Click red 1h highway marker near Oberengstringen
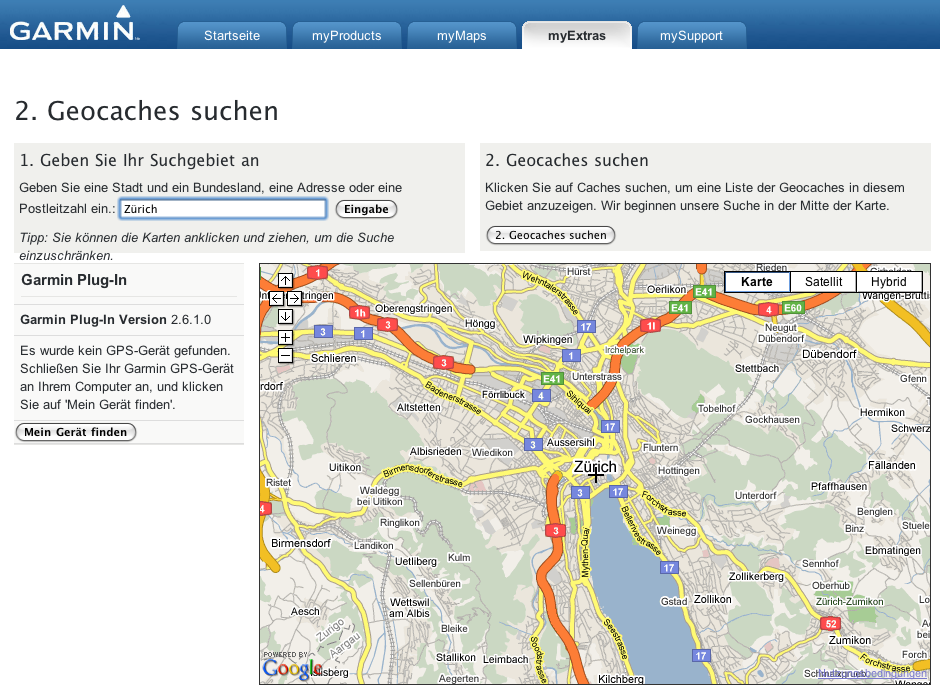 click(360, 312)
